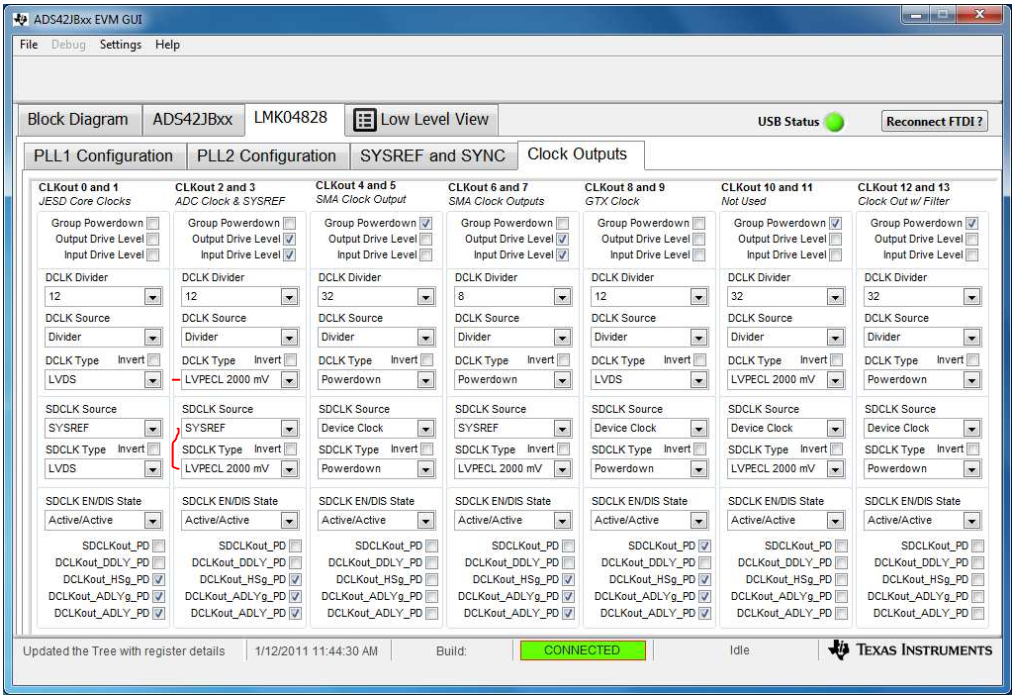Click the 'Idle' status bar entry
The width and height of the screenshot is (1012, 699).
coord(740,651)
